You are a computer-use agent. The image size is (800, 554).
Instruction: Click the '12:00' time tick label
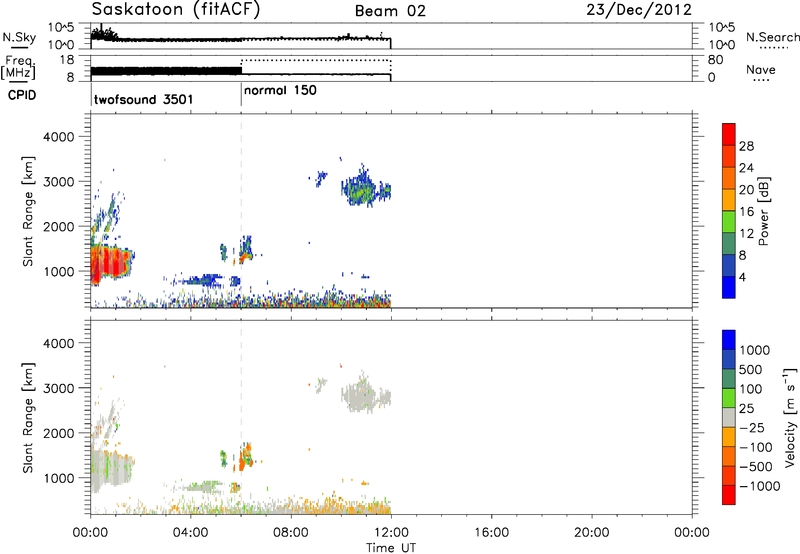(391, 533)
